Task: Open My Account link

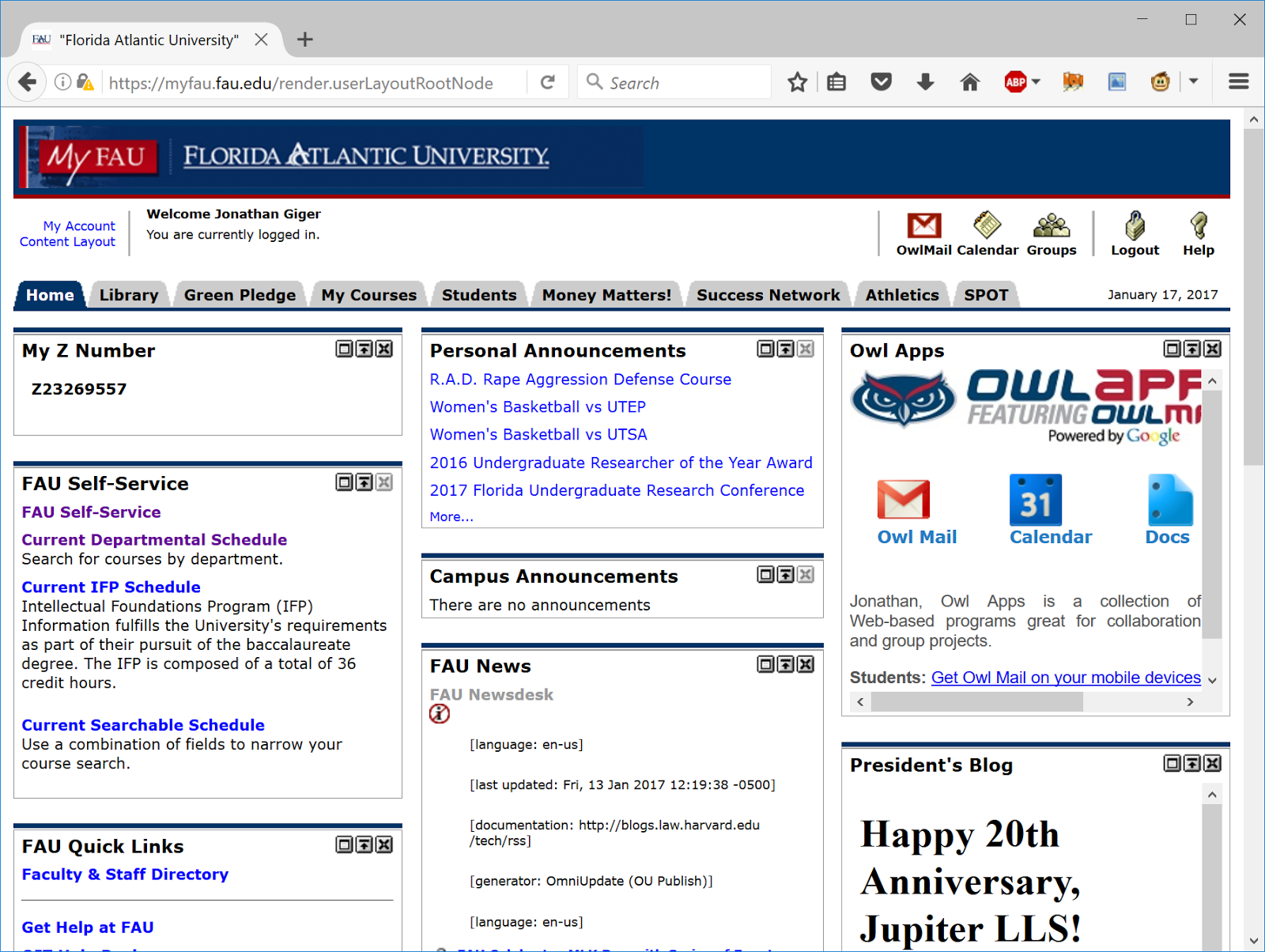Action: point(79,226)
